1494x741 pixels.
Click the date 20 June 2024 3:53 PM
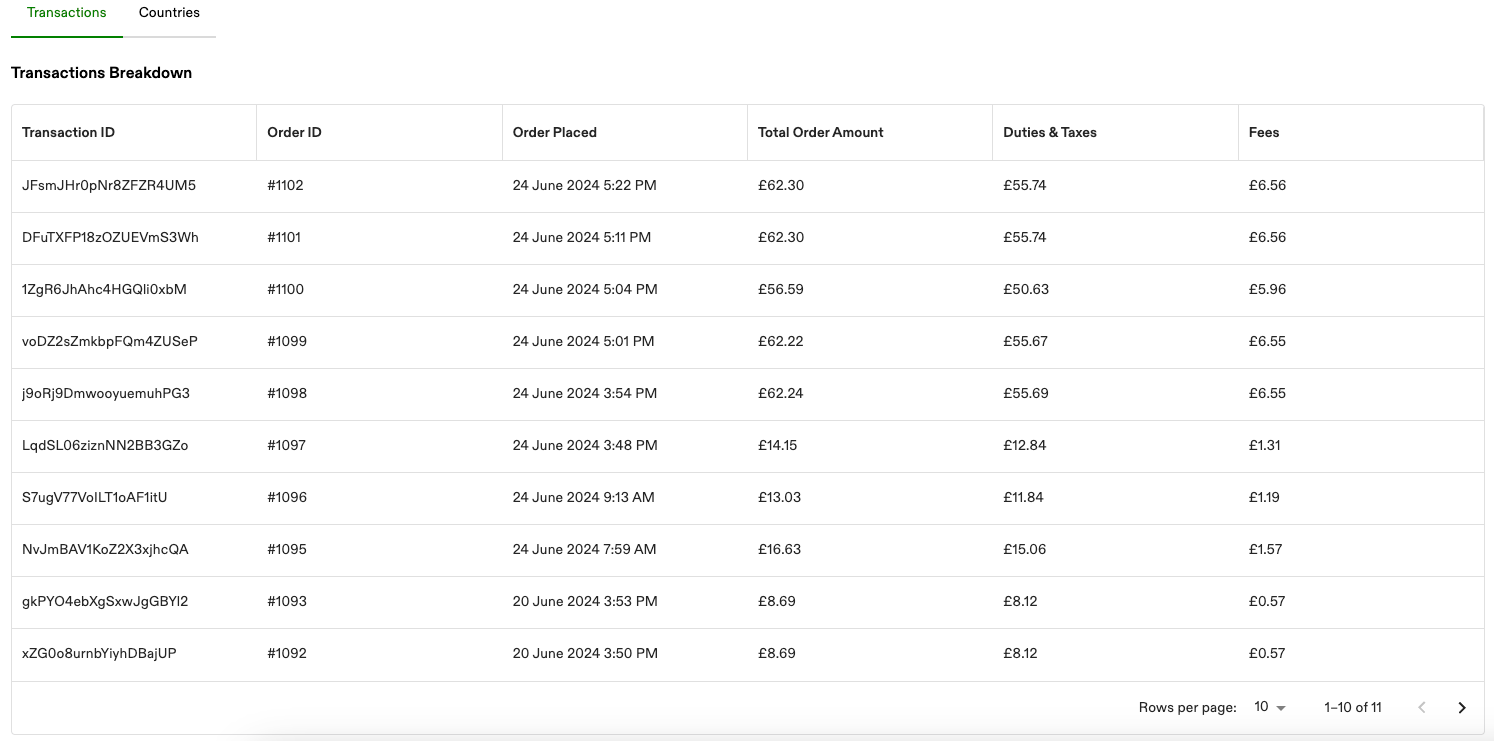pos(585,601)
